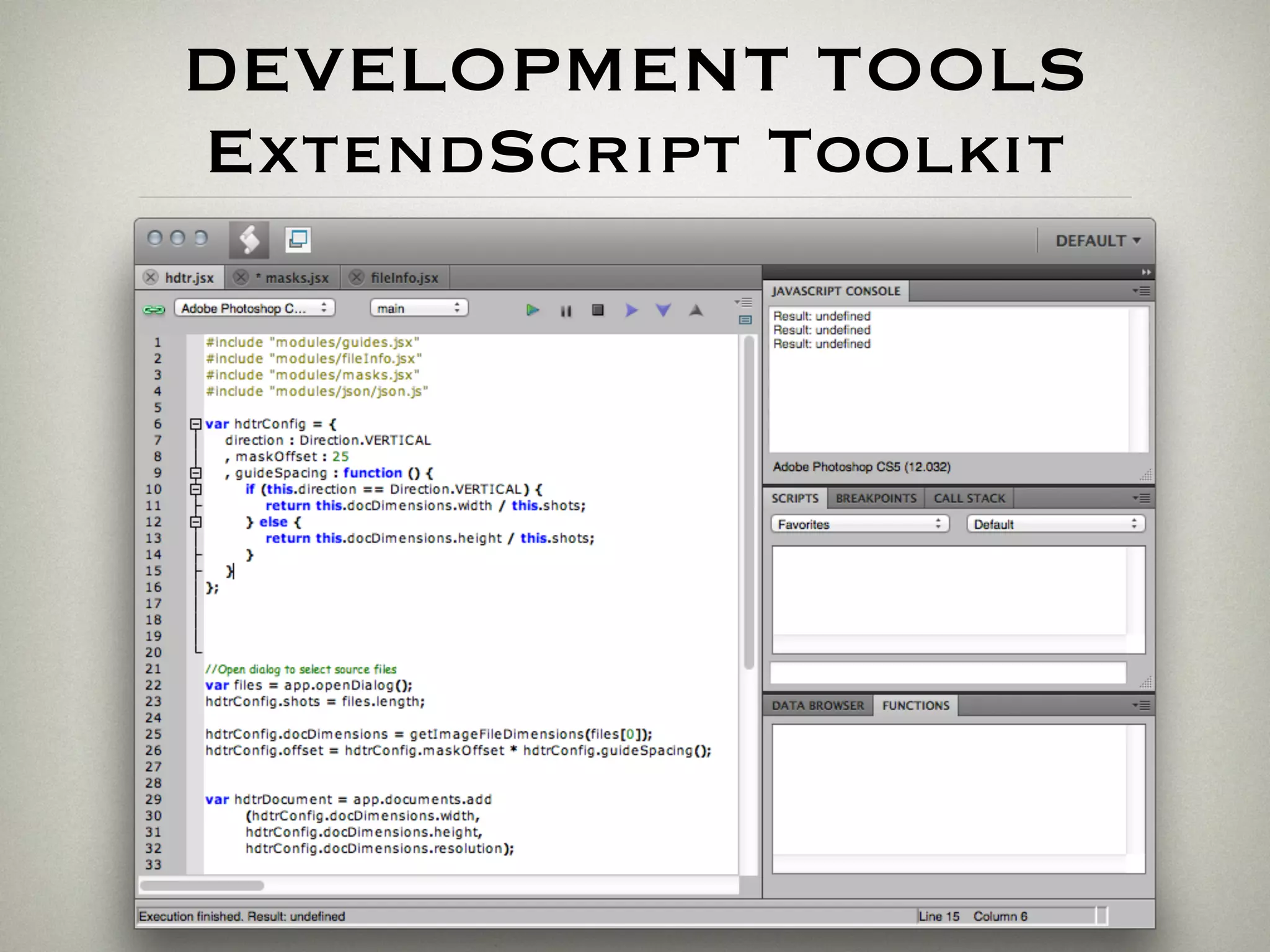Click the 'Column 6' status bar entry
This screenshot has width=1270, height=952.
pyautogui.click(x=1000, y=916)
